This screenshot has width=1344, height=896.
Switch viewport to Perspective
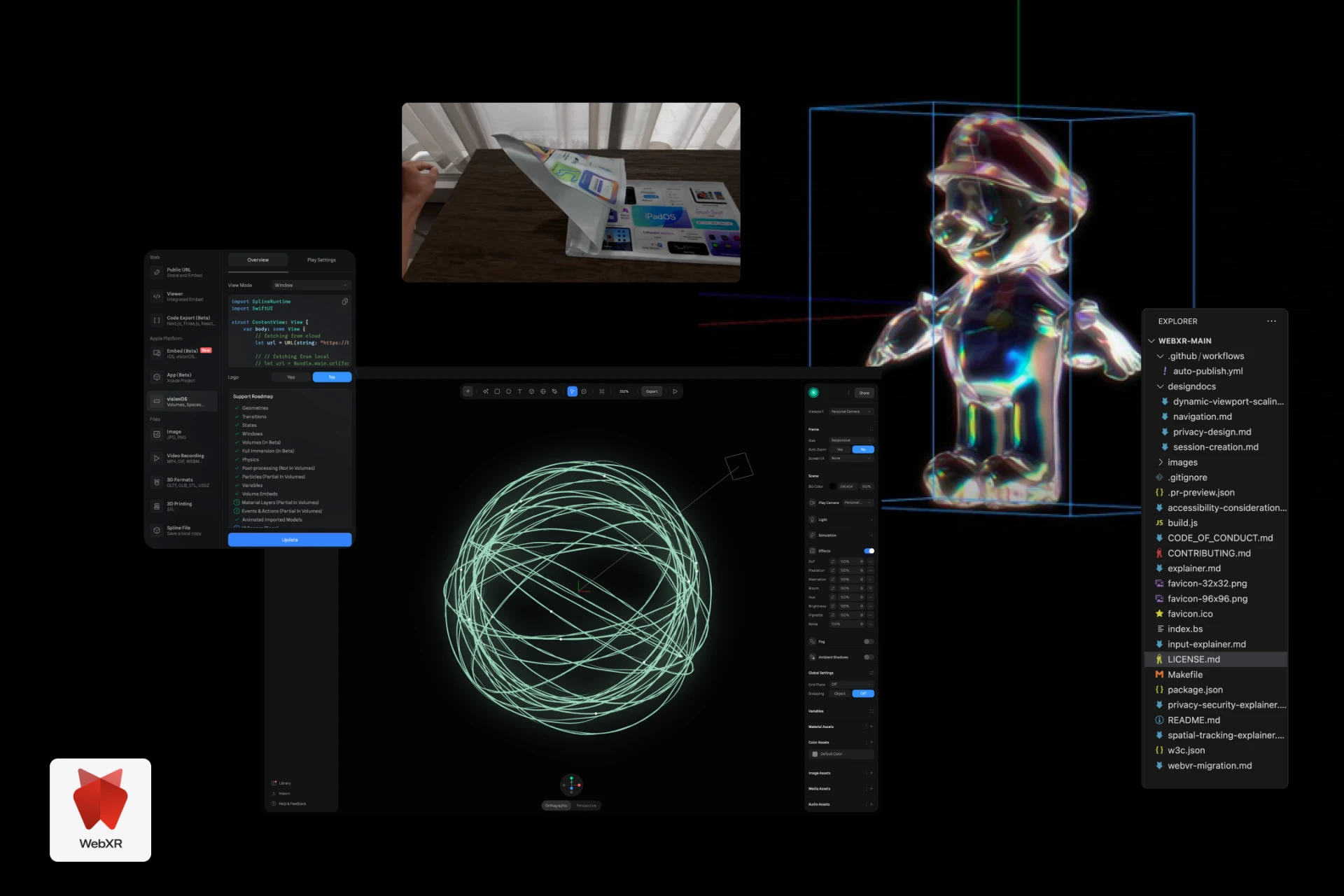(587, 806)
